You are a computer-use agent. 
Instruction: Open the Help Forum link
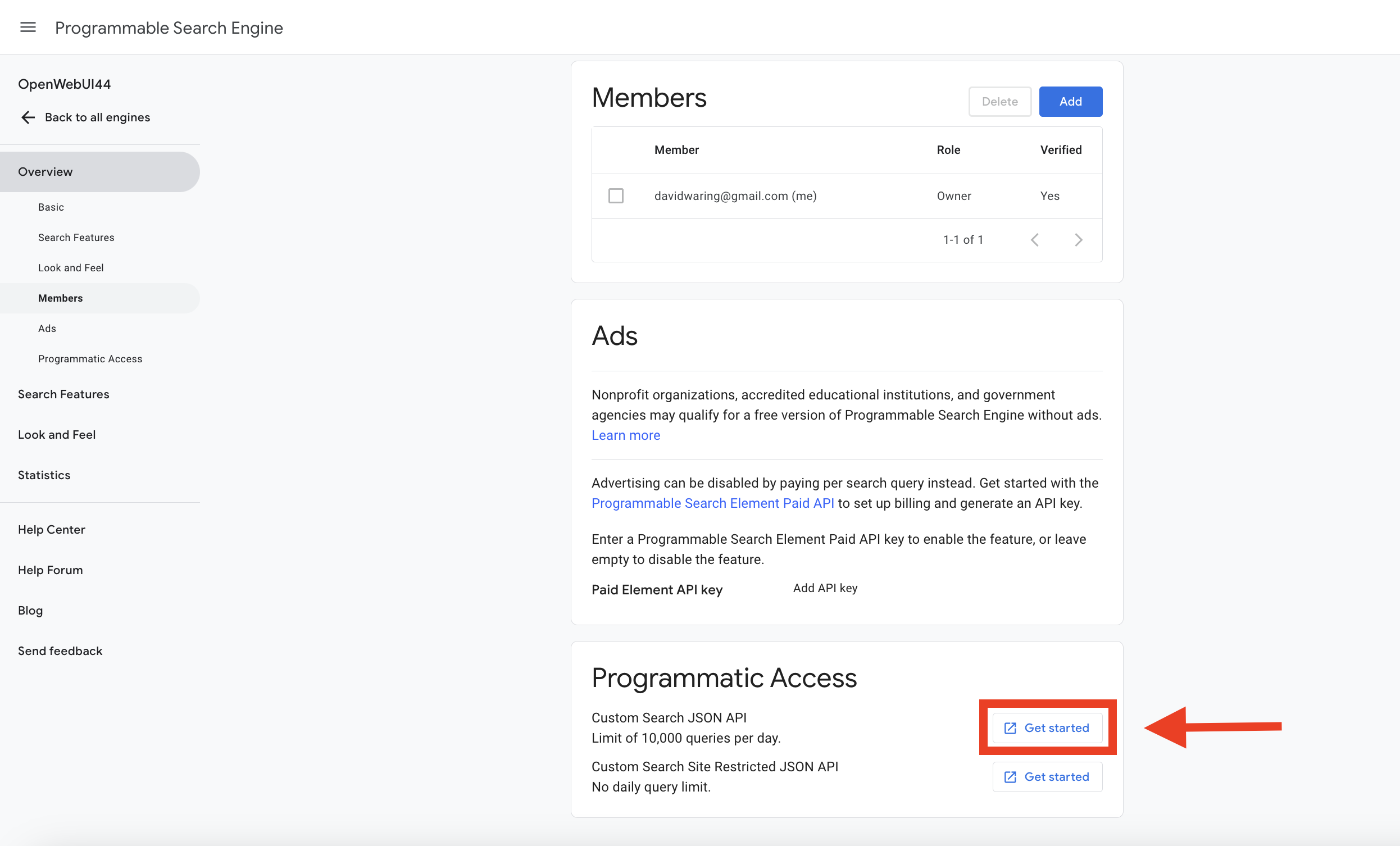pyautogui.click(x=51, y=570)
